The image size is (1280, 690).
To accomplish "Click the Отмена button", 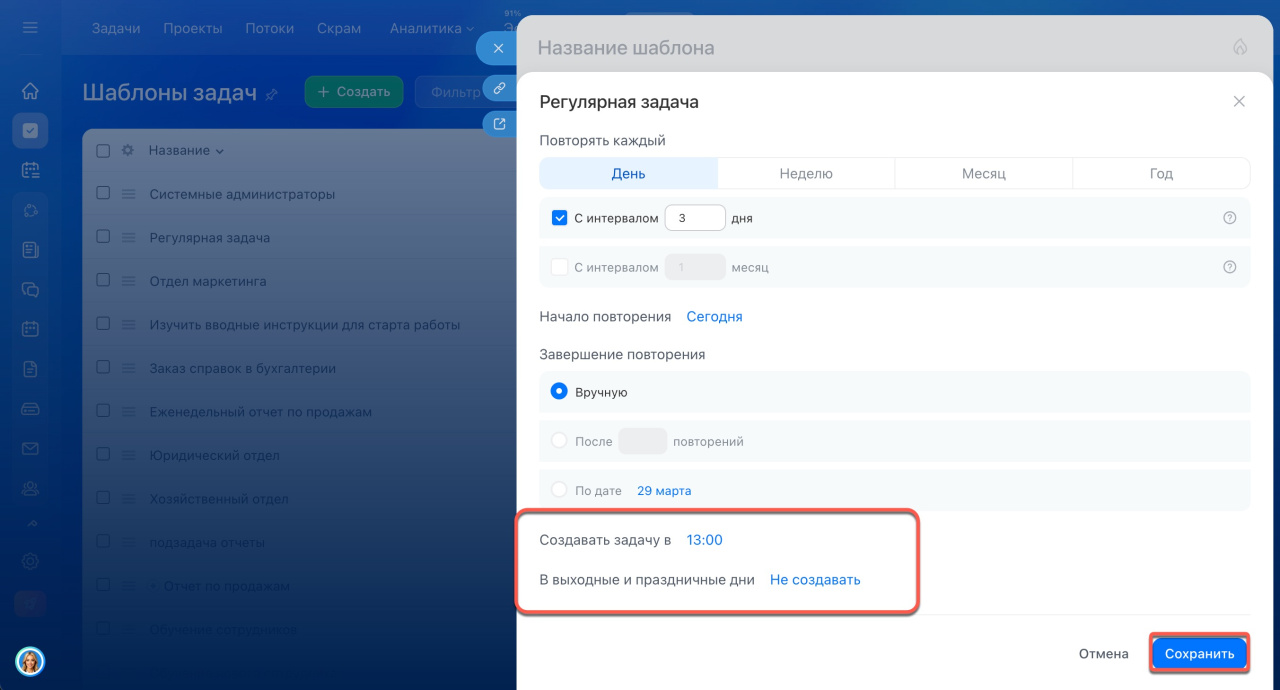I will pos(1103,654).
